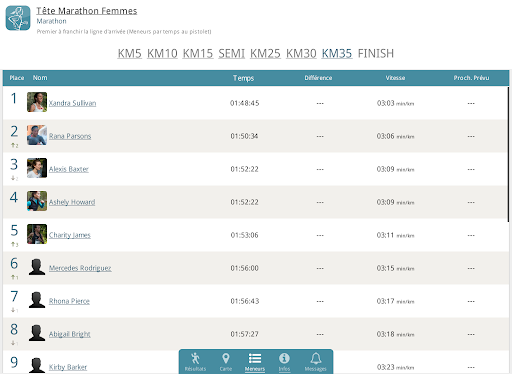Screen dimensions: 512x374
Task: Click the time 01:56:00
Action: coord(244,268)
